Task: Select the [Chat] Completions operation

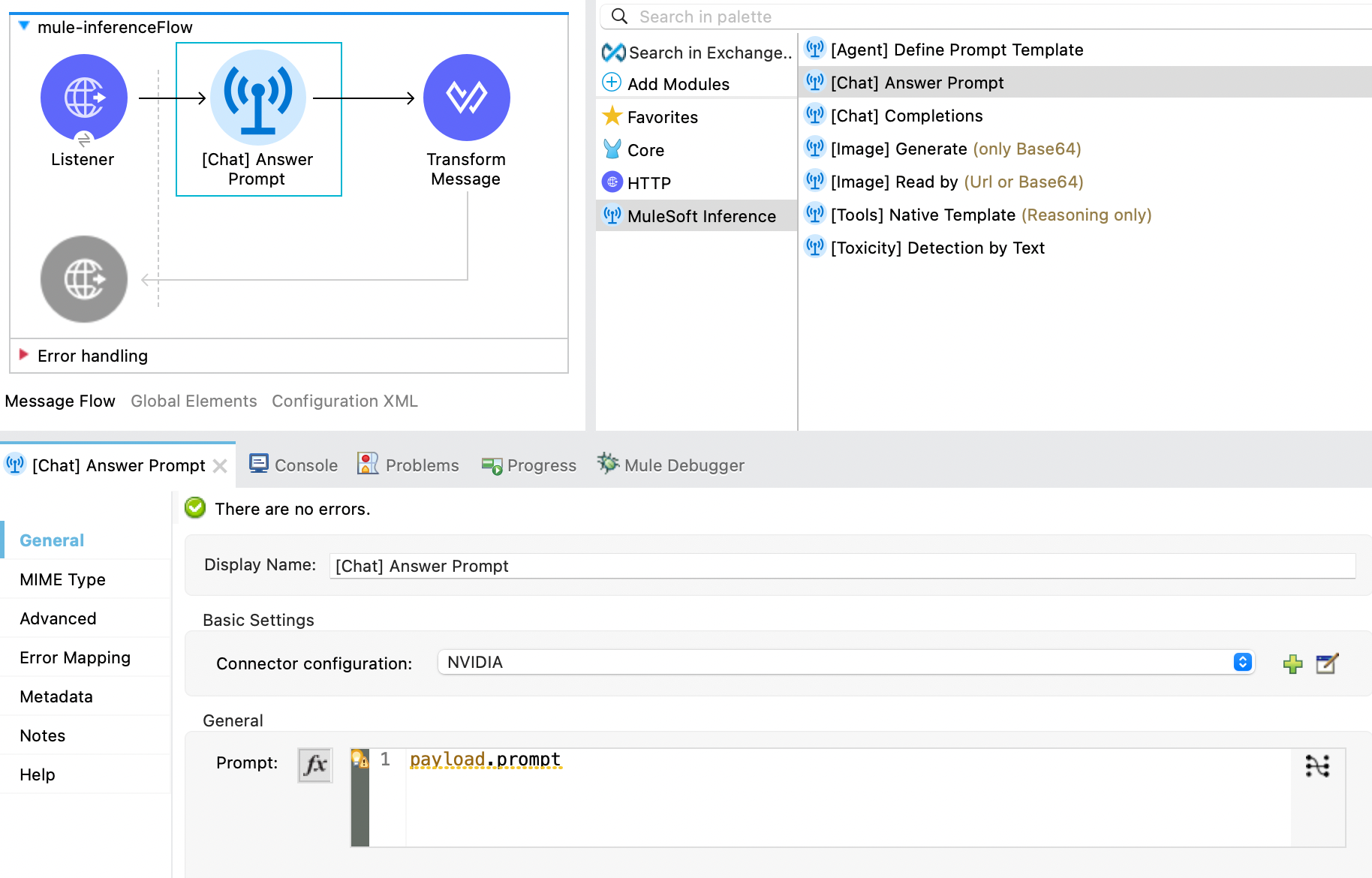Action: (907, 116)
